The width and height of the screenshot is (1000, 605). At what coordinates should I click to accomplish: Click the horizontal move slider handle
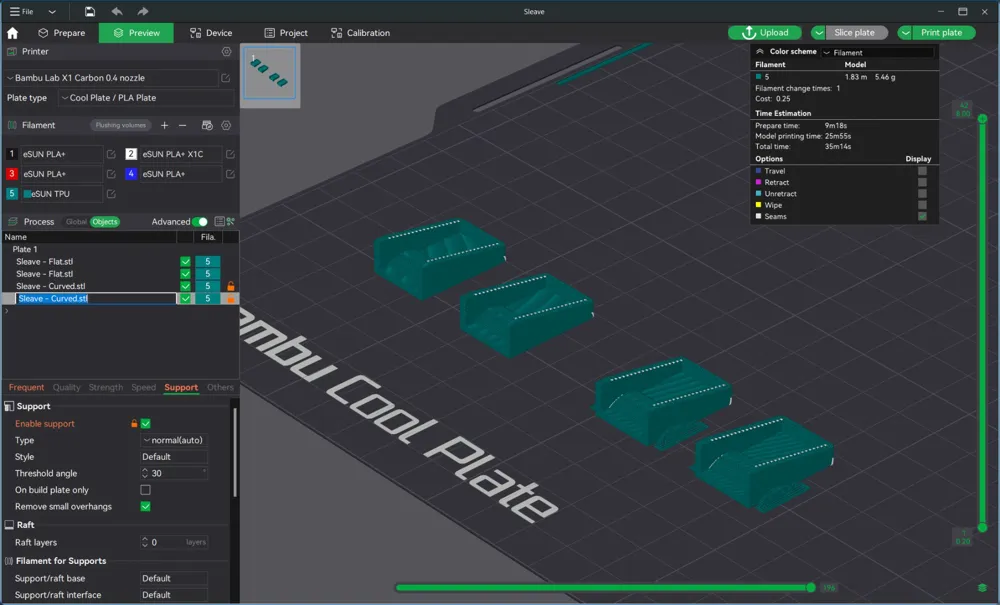[x=811, y=588]
